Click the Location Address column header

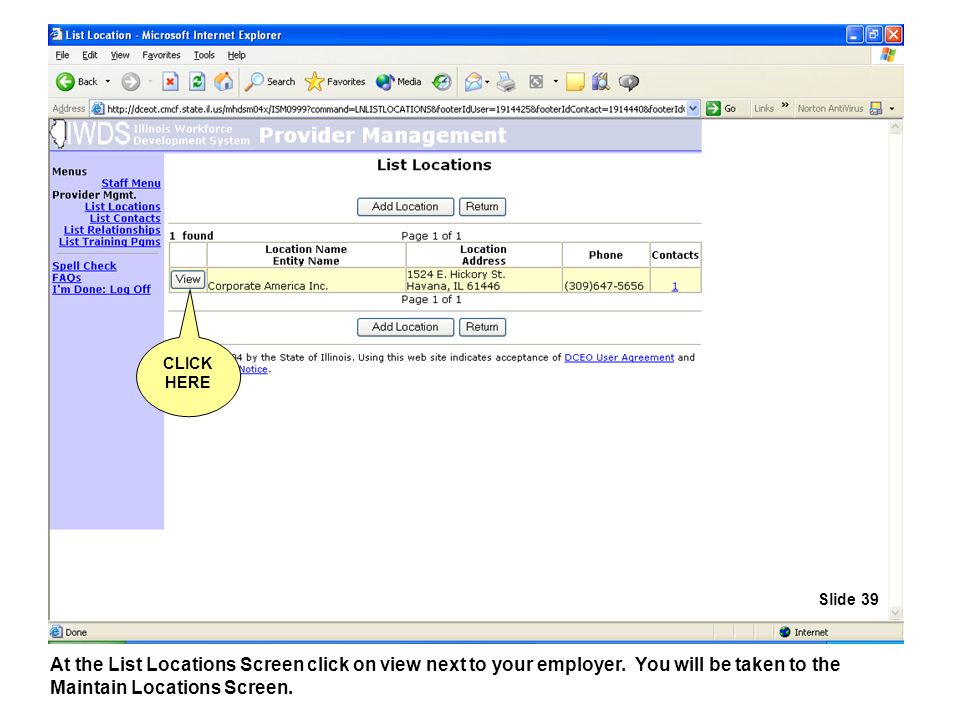click(484, 255)
